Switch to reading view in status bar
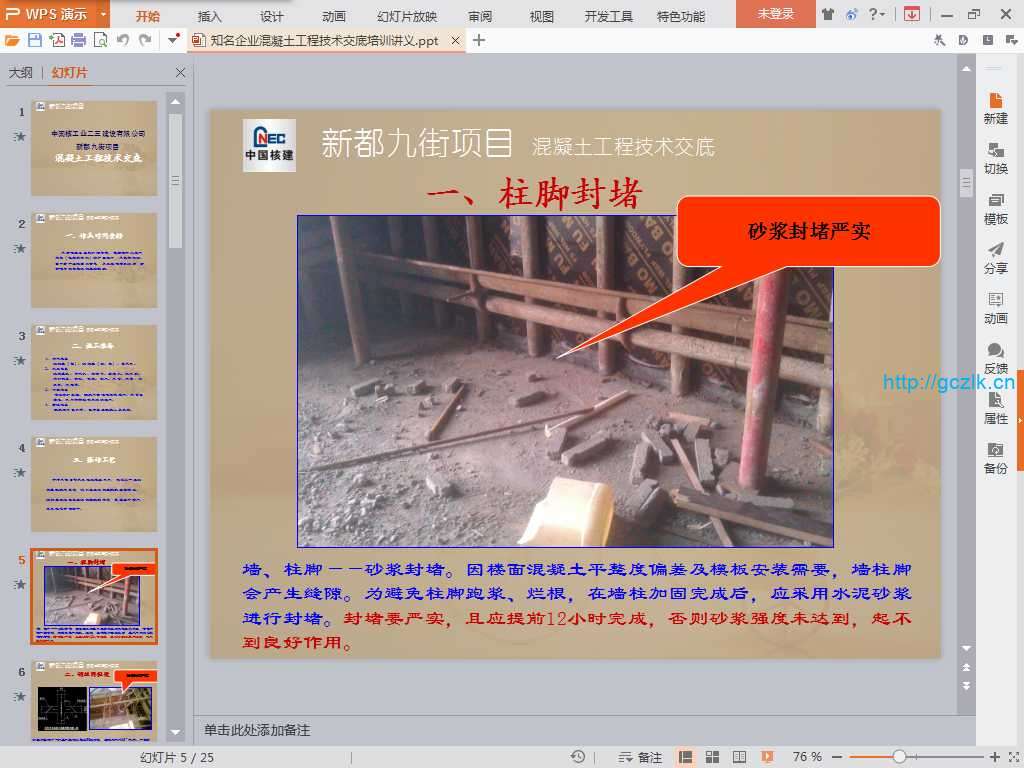Image resolution: width=1024 pixels, height=768 pixels. tap(740, 757)
